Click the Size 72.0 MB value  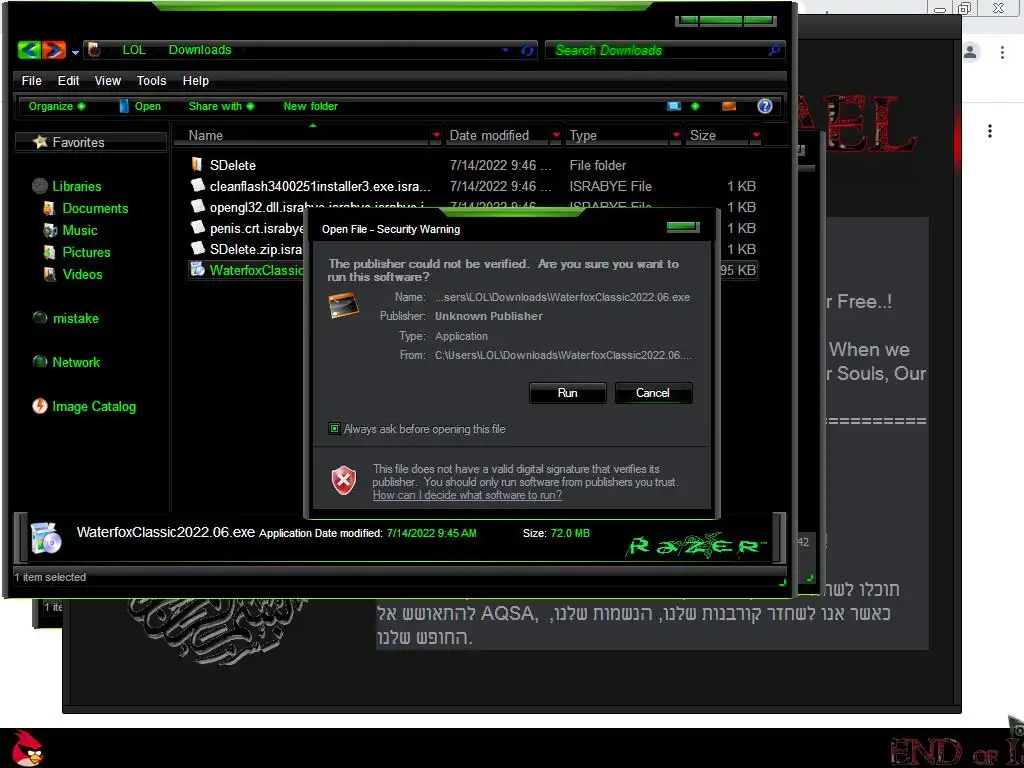point(569,533)
